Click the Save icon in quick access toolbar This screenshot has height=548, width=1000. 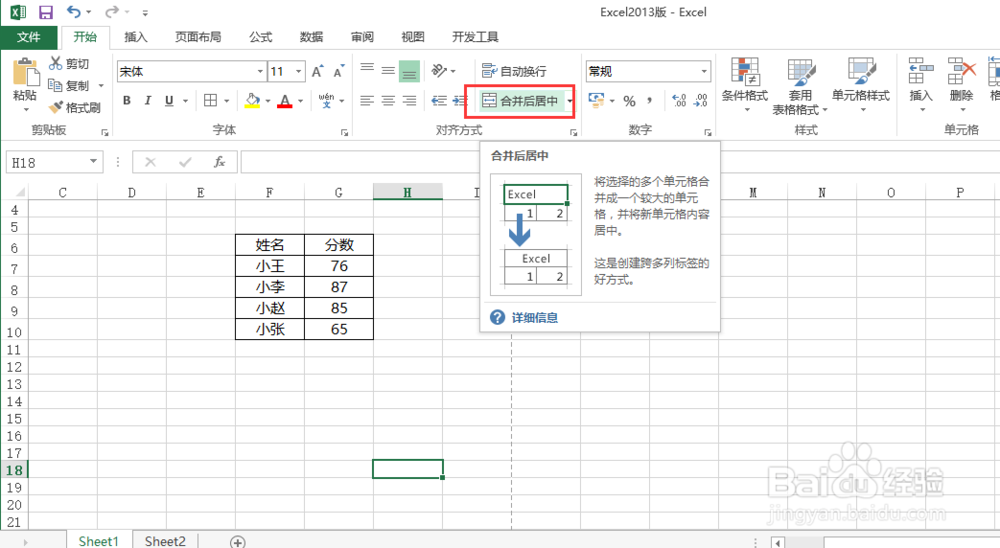pyautogui.click(x=46, y=12)
